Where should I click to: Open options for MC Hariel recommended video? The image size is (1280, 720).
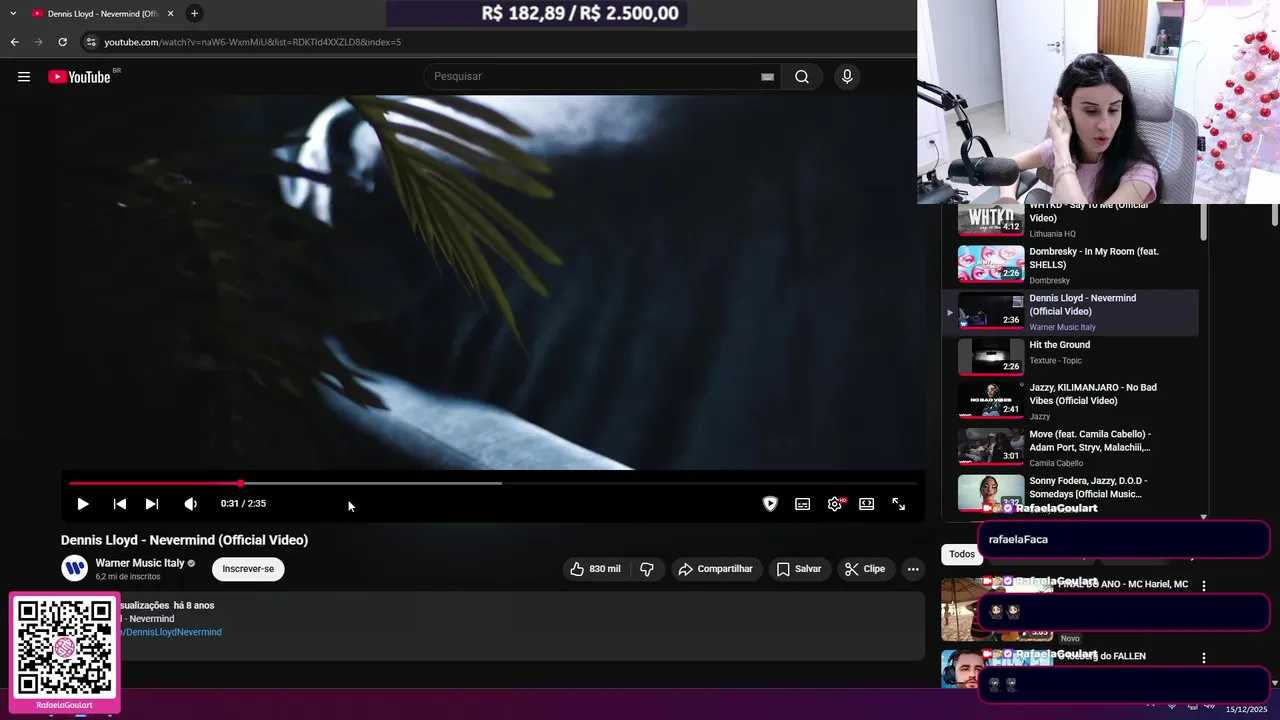[1204, 586]
